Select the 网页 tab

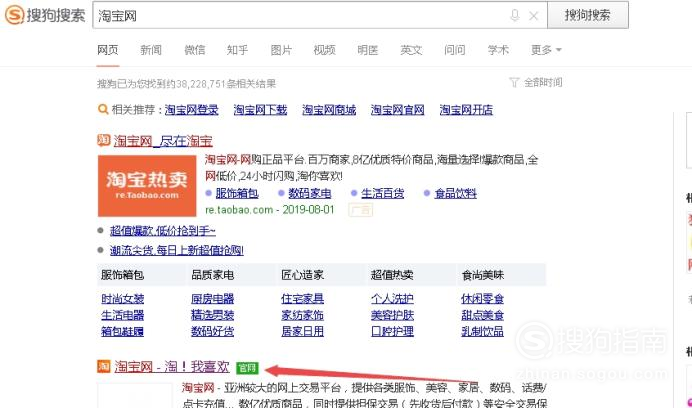click(108, 50)
